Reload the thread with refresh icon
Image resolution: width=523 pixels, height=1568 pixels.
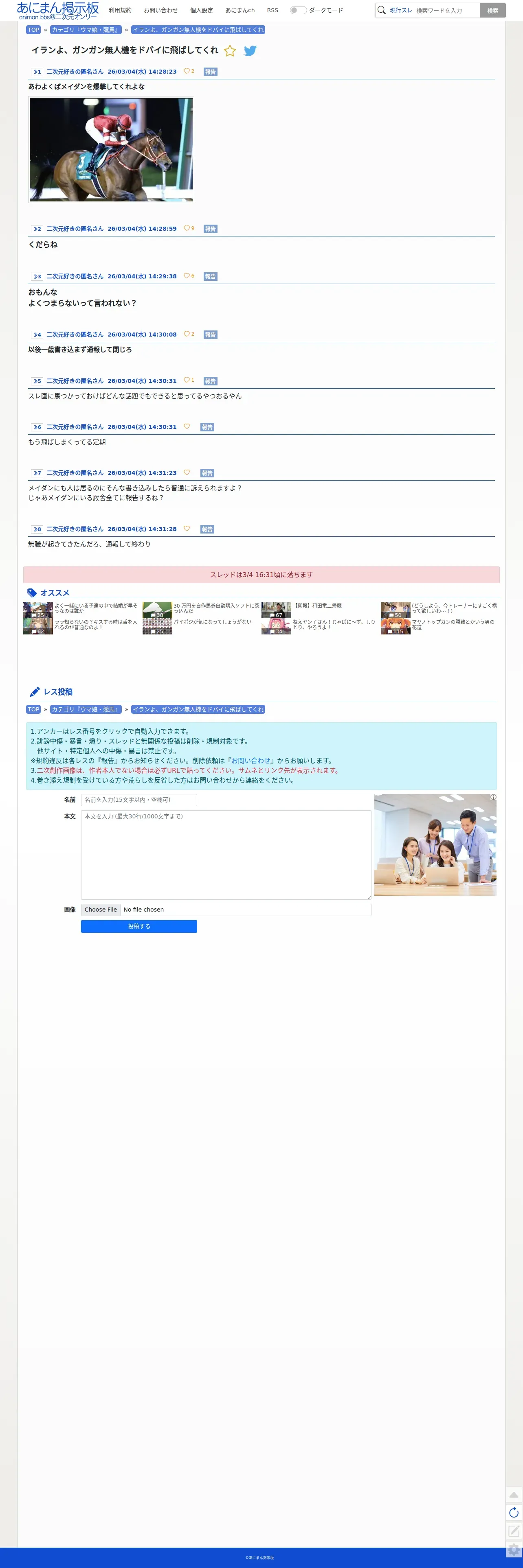pos(514,1513)
